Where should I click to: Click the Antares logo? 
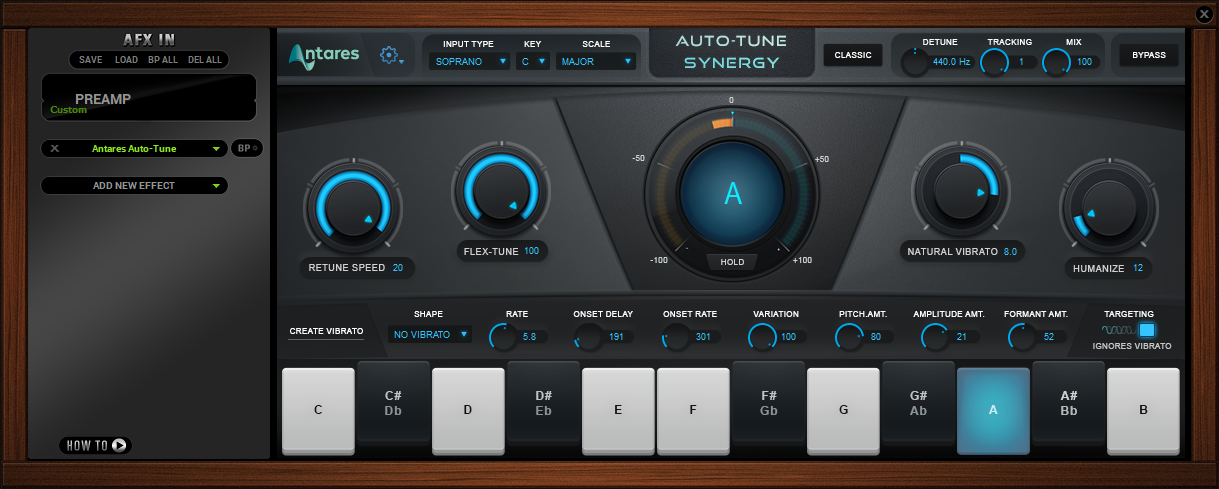click(x=323, y=55)
